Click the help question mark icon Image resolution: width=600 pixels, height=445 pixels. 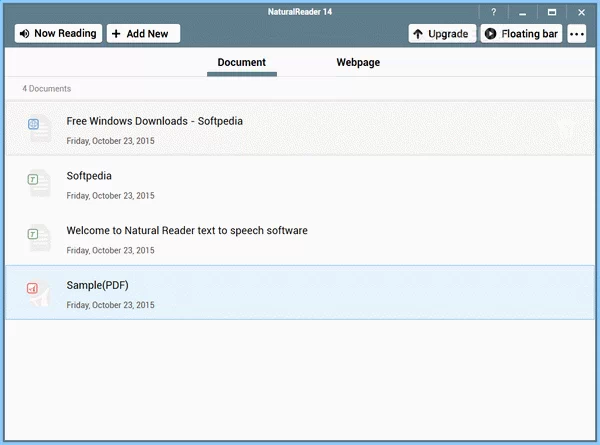(493, 12)
